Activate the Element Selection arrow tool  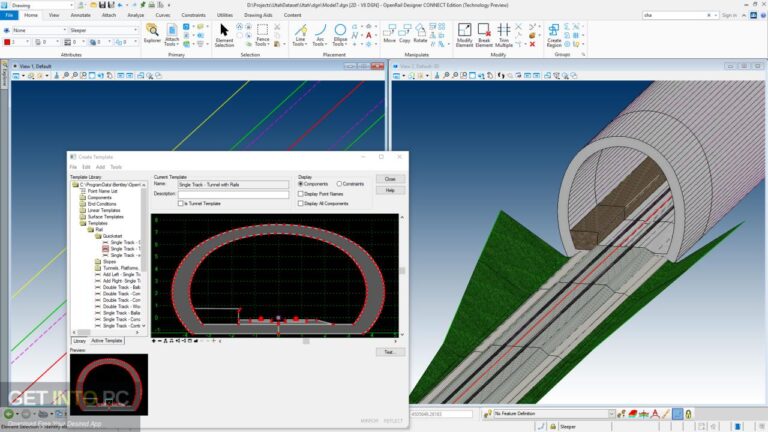224,35
